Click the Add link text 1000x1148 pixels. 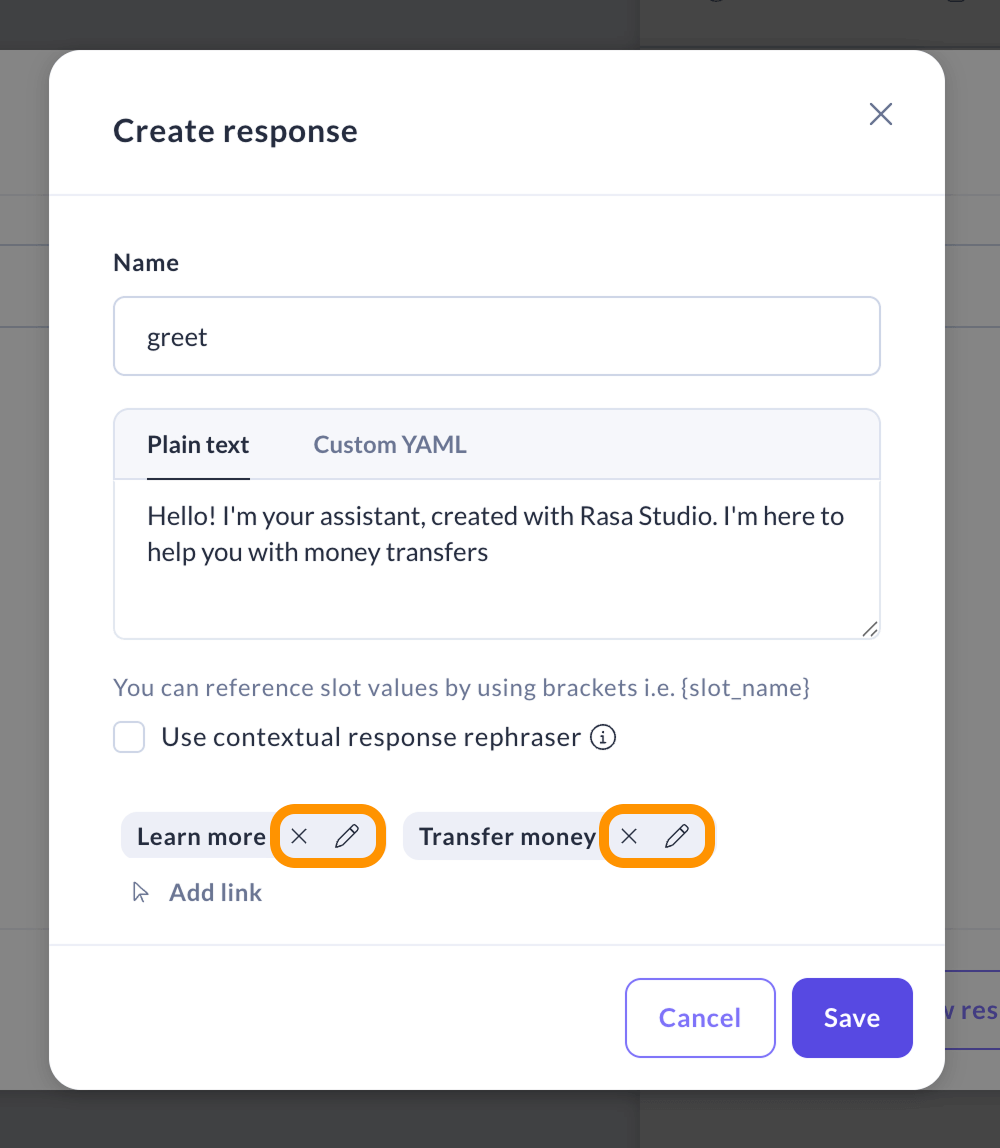click(x=215, y=892)
